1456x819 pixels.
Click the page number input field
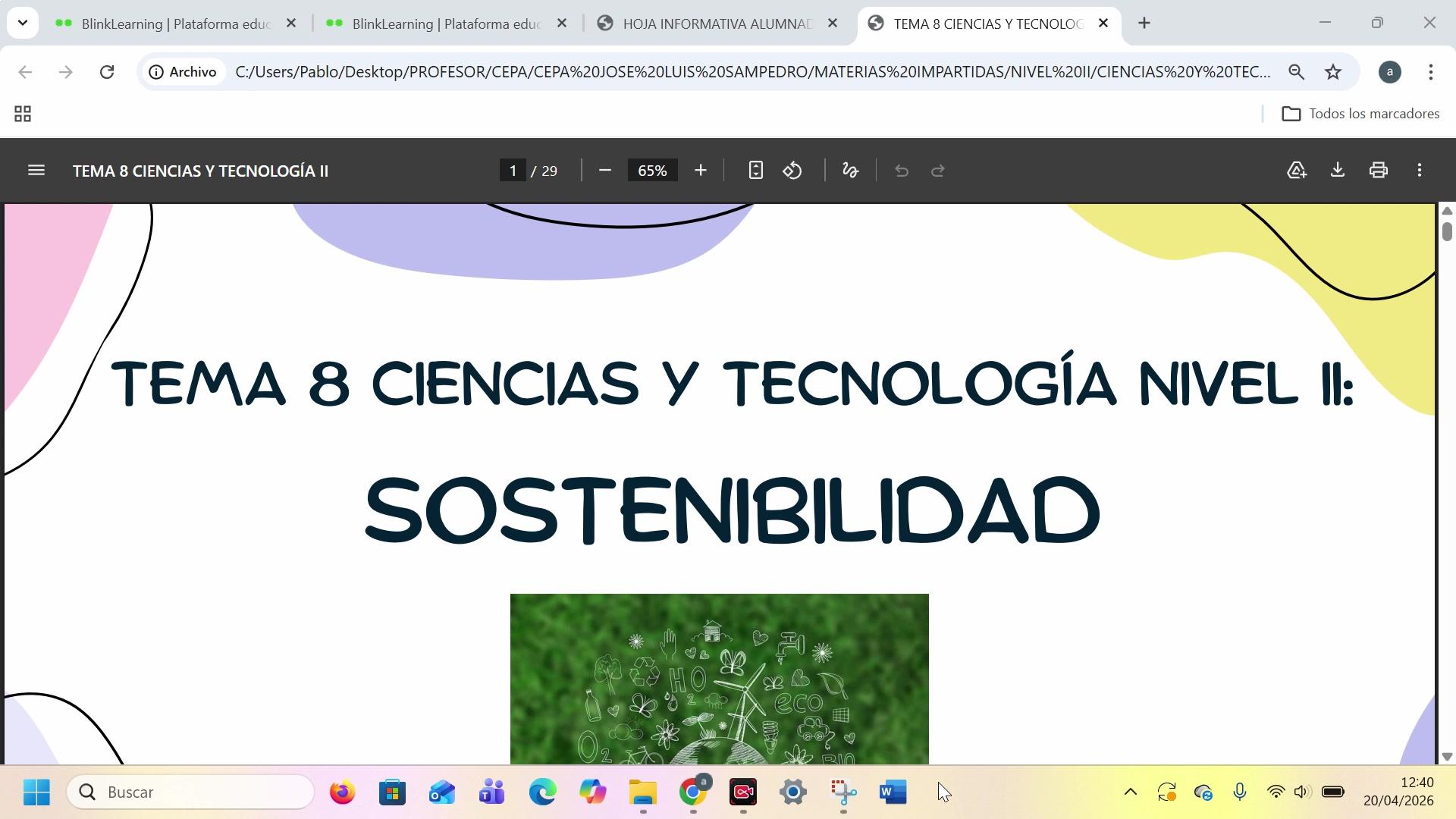[513, 171]
